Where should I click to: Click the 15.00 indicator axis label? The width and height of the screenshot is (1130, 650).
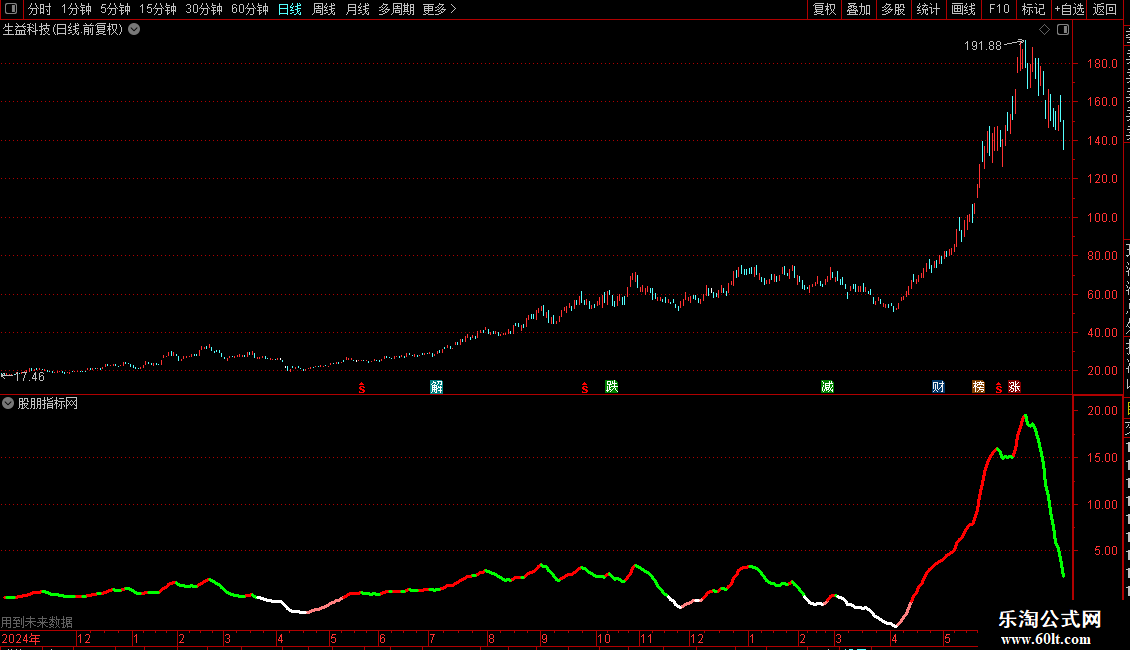pos(1102,458)
